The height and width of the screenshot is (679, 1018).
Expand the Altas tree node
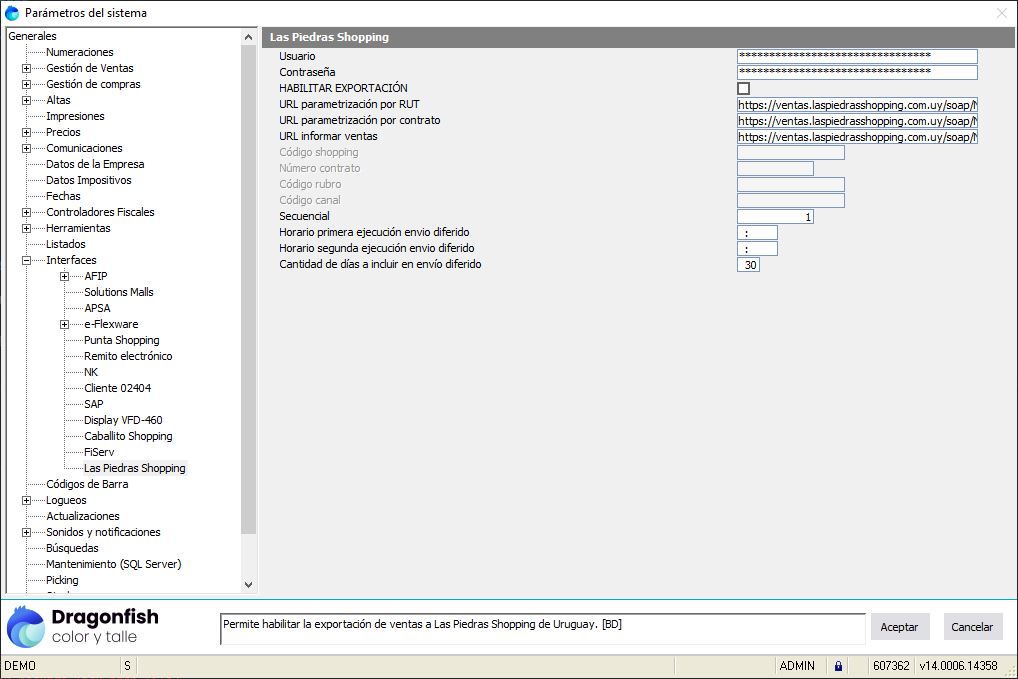point(27,100)
